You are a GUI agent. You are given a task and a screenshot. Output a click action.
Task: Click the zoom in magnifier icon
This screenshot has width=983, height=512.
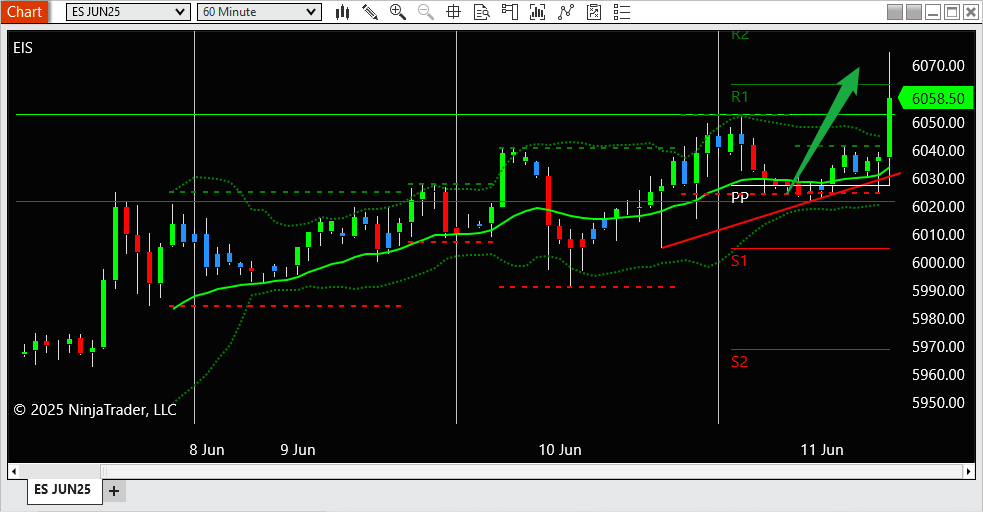coord(397,12)
